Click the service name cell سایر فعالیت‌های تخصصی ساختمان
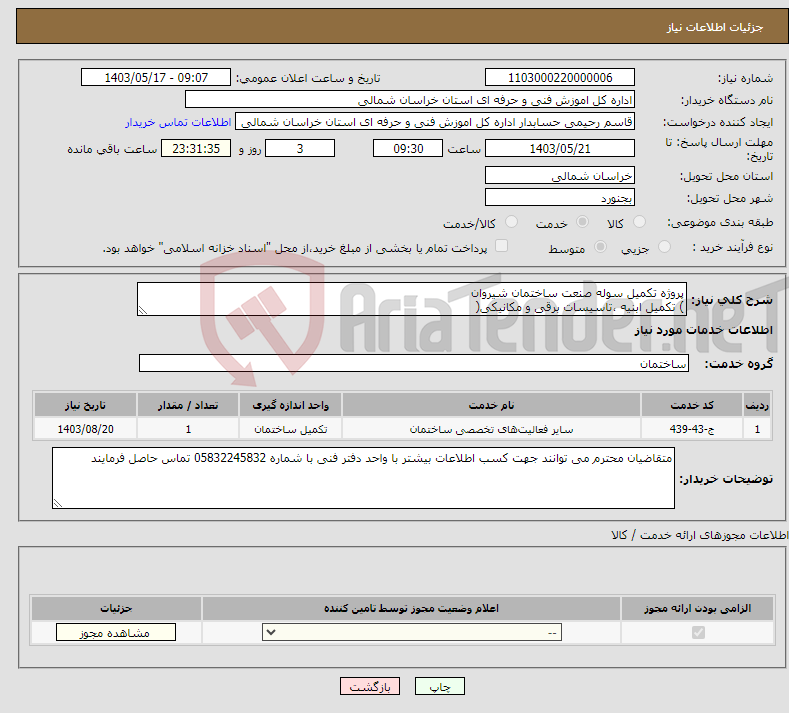Viewport: 789px width, 713px height. tap(491, 429)
